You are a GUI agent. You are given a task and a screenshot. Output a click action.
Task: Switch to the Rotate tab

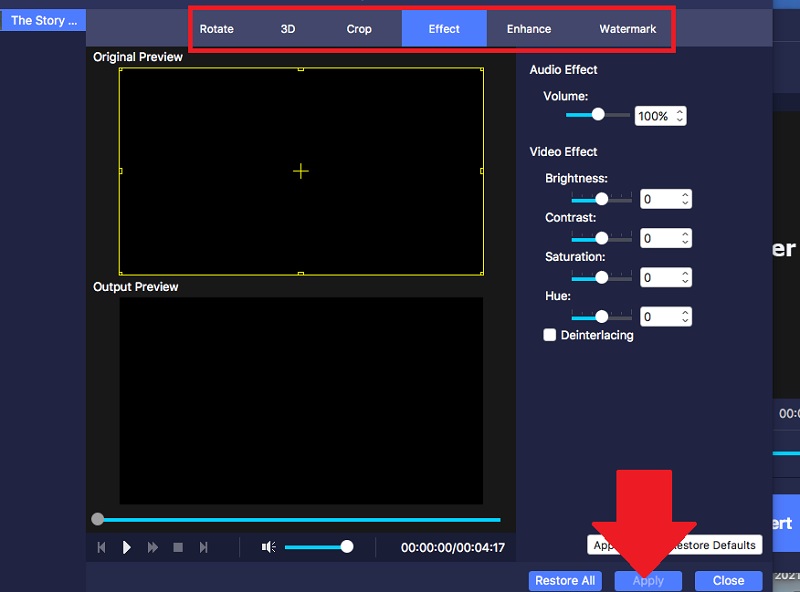point(216,29)
